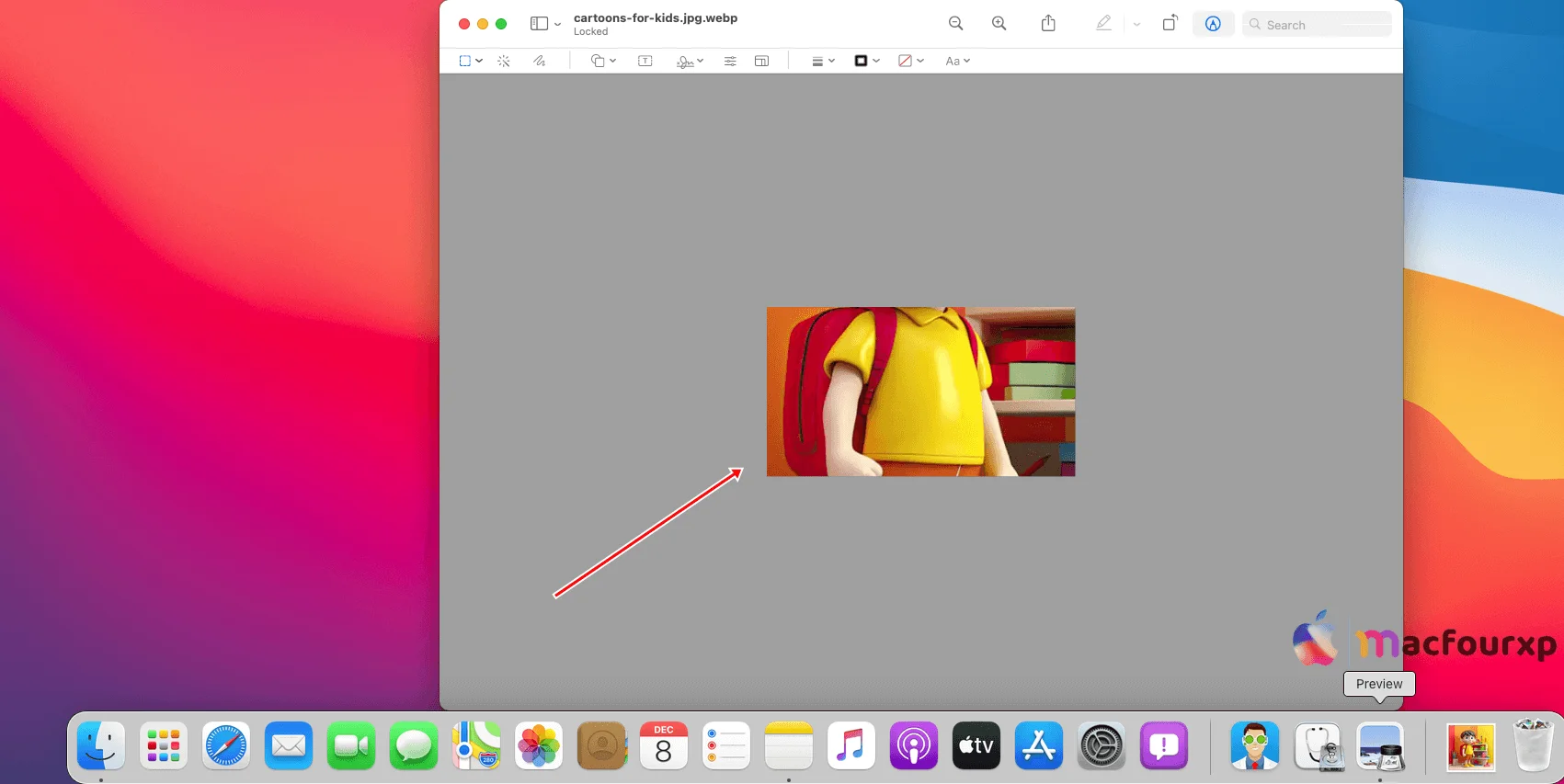1564x784 pixels.
Task: Click the cartoon image in the canvas
Action: tap(920, 392)
